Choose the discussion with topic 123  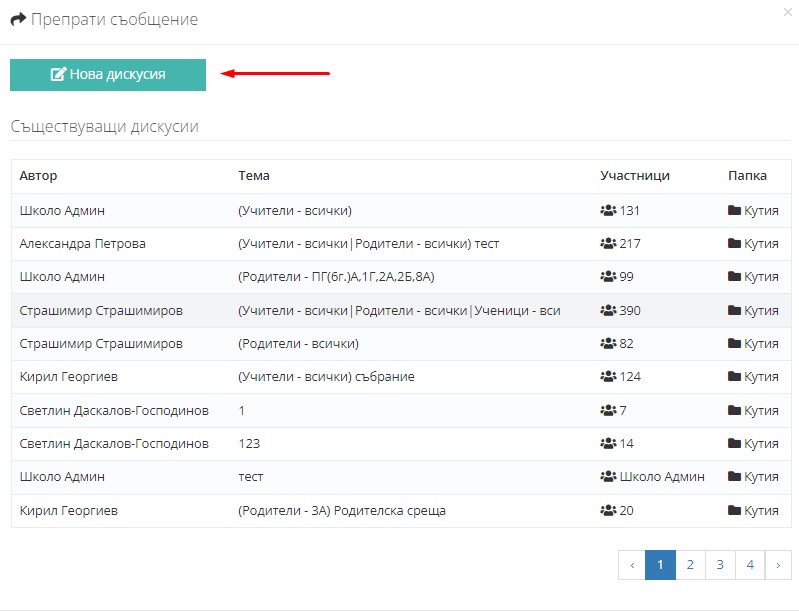click(401, 443)
